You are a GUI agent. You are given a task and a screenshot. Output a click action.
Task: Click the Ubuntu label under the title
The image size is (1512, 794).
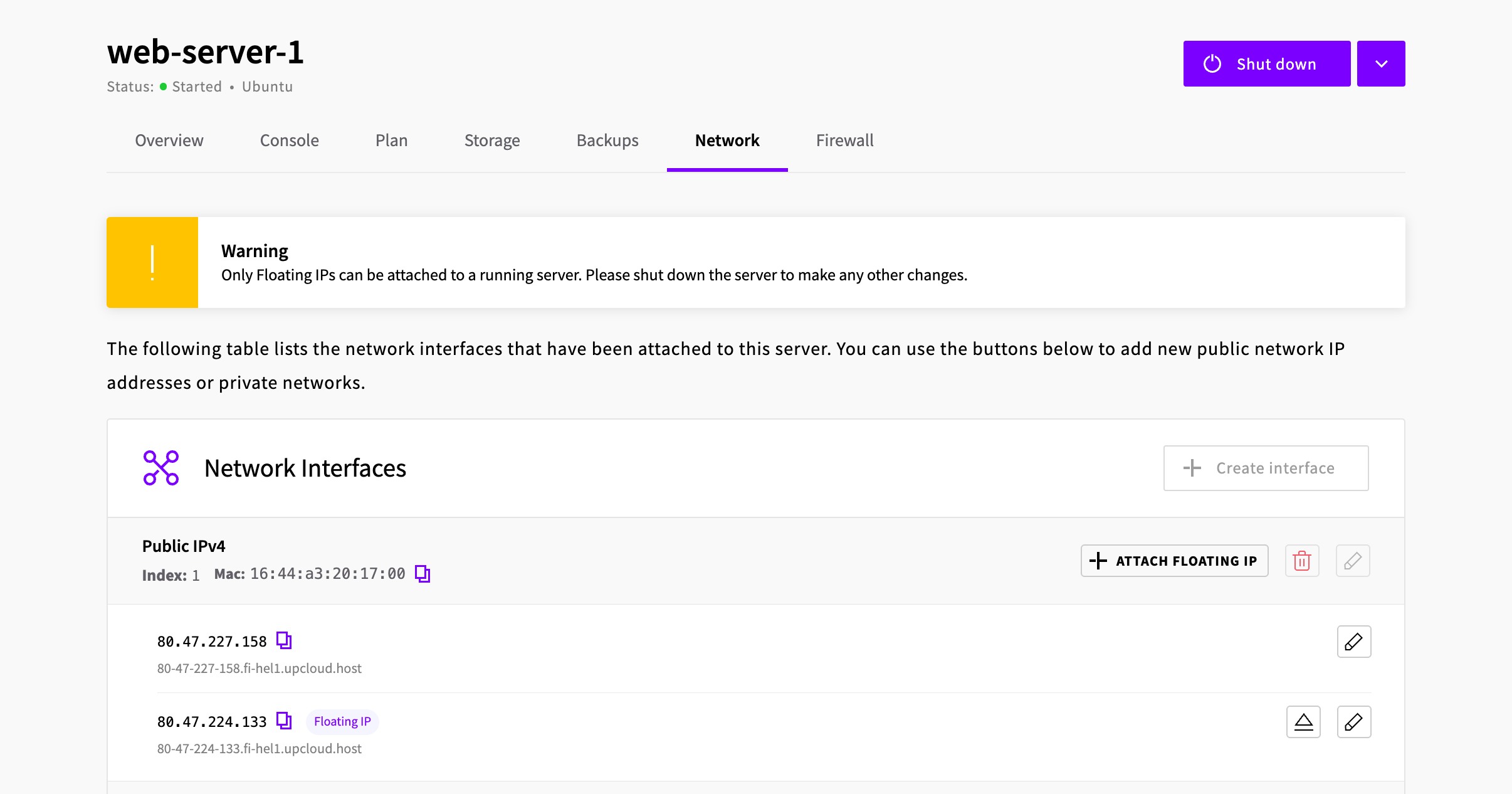267,87
